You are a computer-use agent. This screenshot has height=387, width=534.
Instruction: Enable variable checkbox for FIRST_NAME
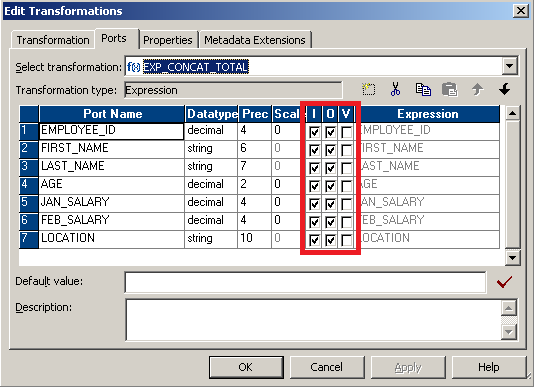click(x=347, y=150)
